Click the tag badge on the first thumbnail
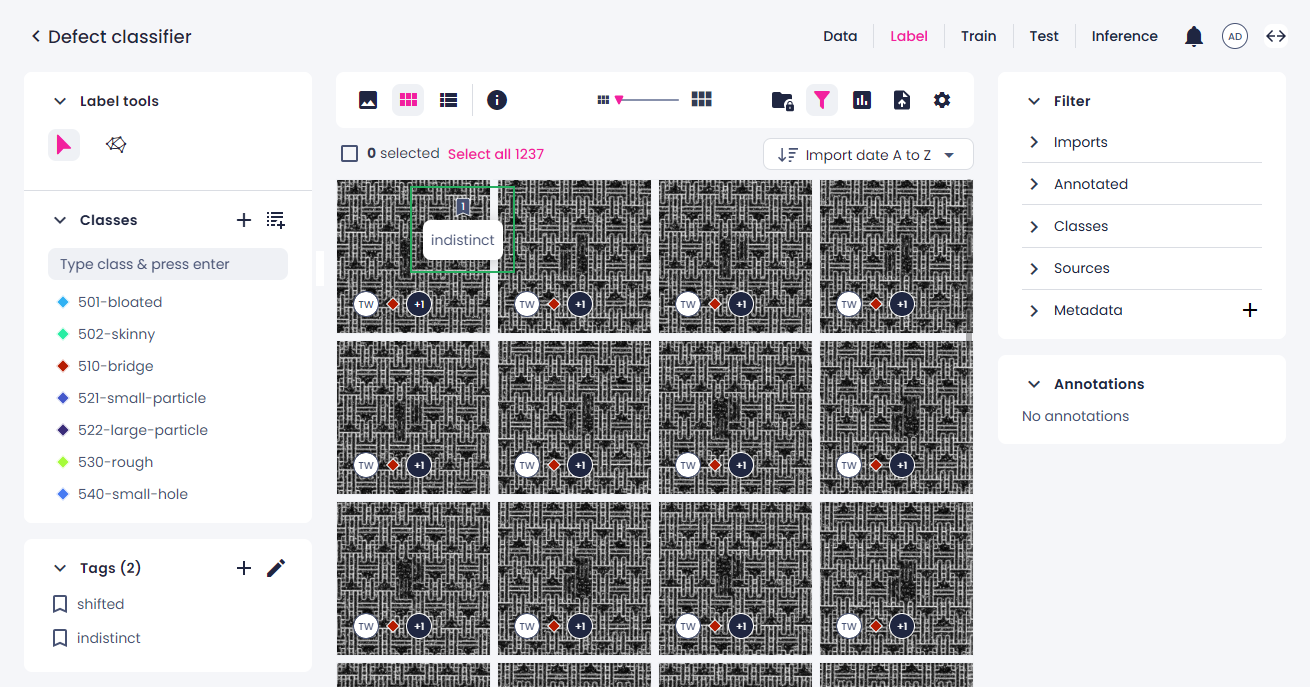The width and height of the screenshot is (1310, 687). pyautogui.click(x=463, y=207)
